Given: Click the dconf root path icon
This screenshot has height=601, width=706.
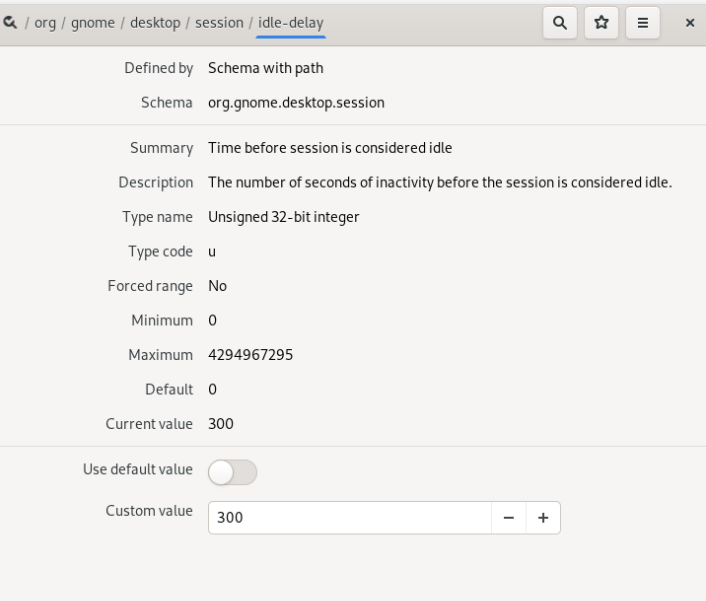Looking at the screenshot, I should [x=10, y=23].
